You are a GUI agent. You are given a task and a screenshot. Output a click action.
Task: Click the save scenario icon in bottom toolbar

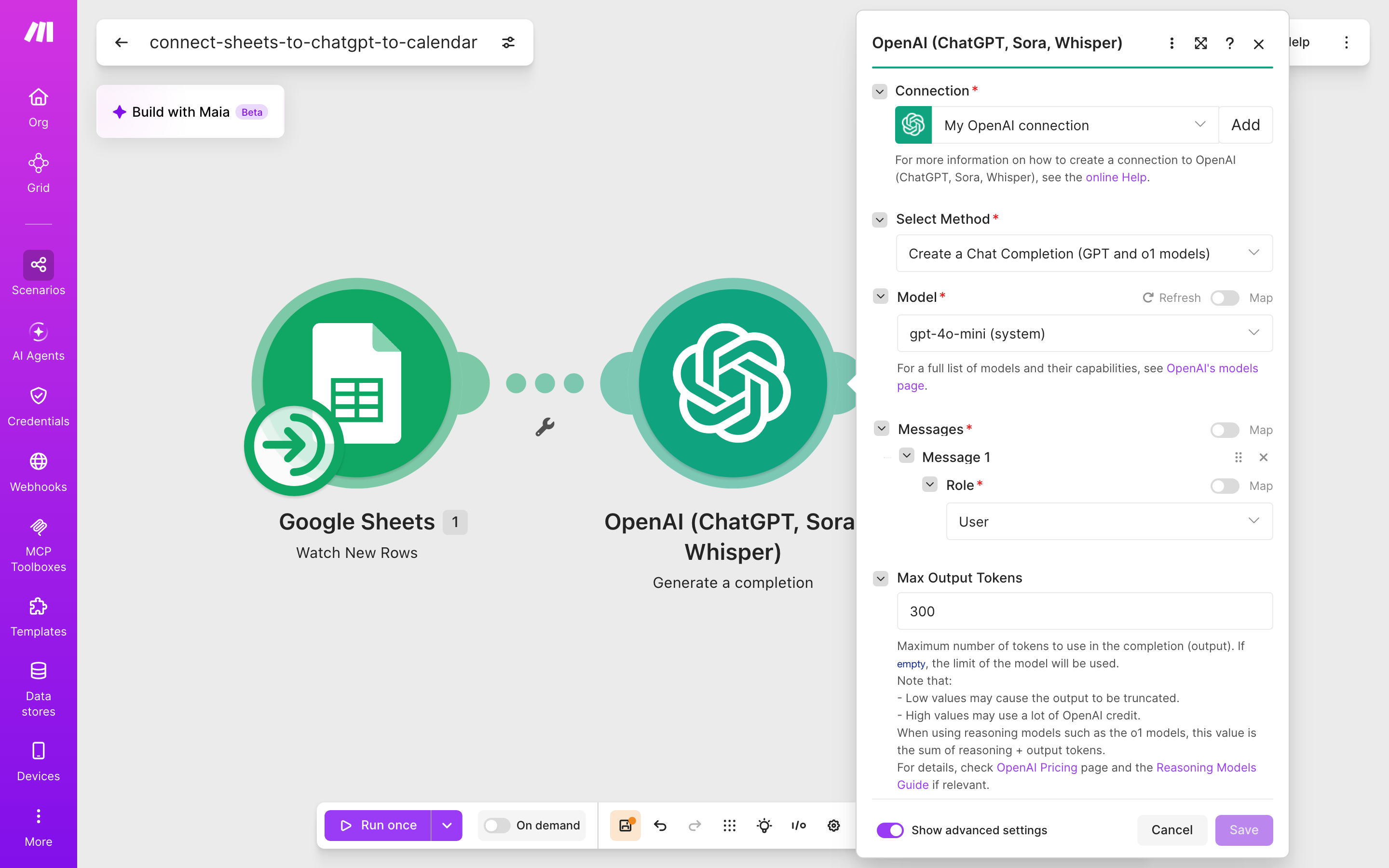[x=626, y=826]
